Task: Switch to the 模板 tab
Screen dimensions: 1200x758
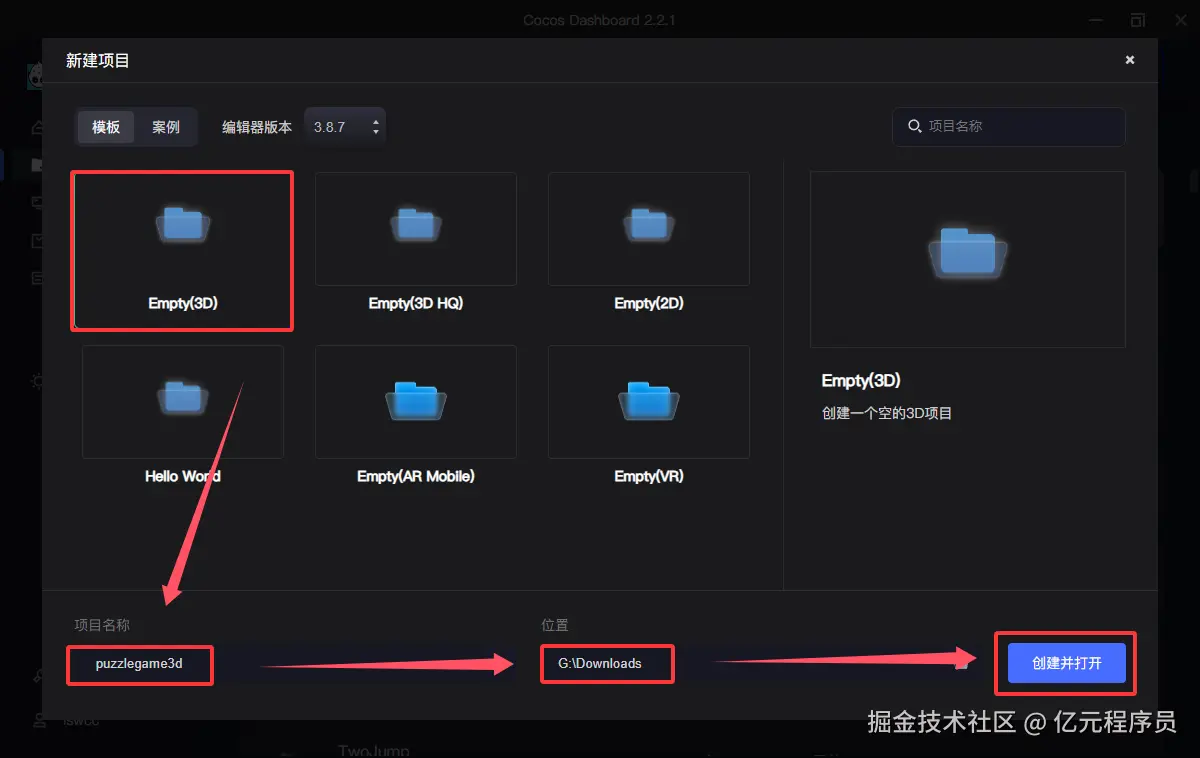Action: pos(106,127)
